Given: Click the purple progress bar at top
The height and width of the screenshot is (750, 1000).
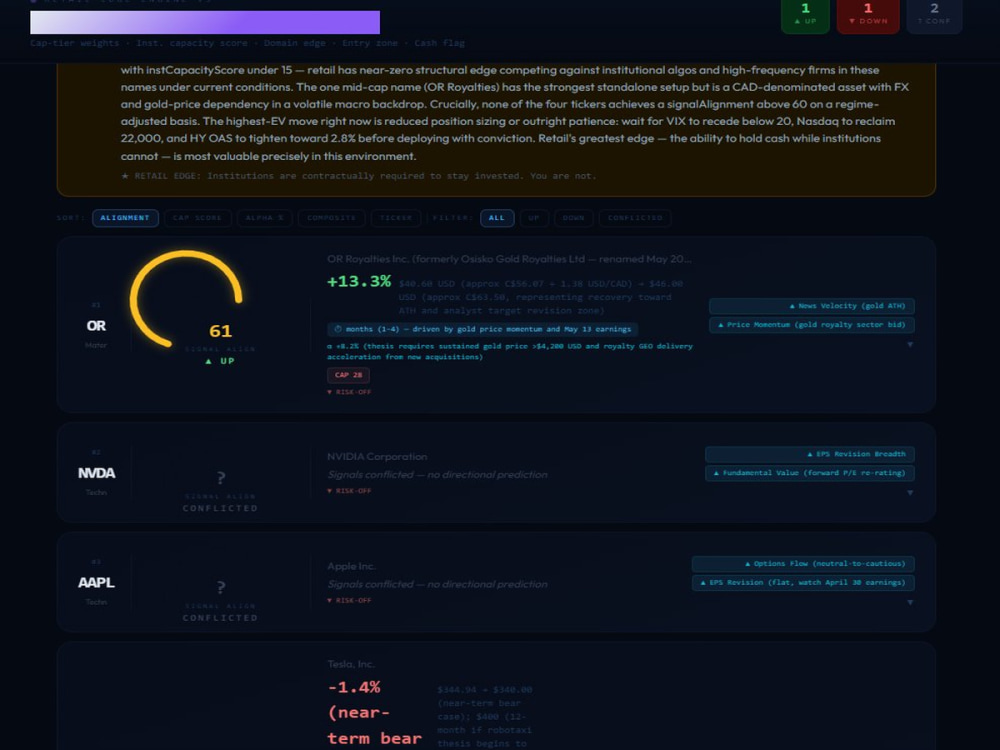Looking at the screenshot, I should coord(205,22).
